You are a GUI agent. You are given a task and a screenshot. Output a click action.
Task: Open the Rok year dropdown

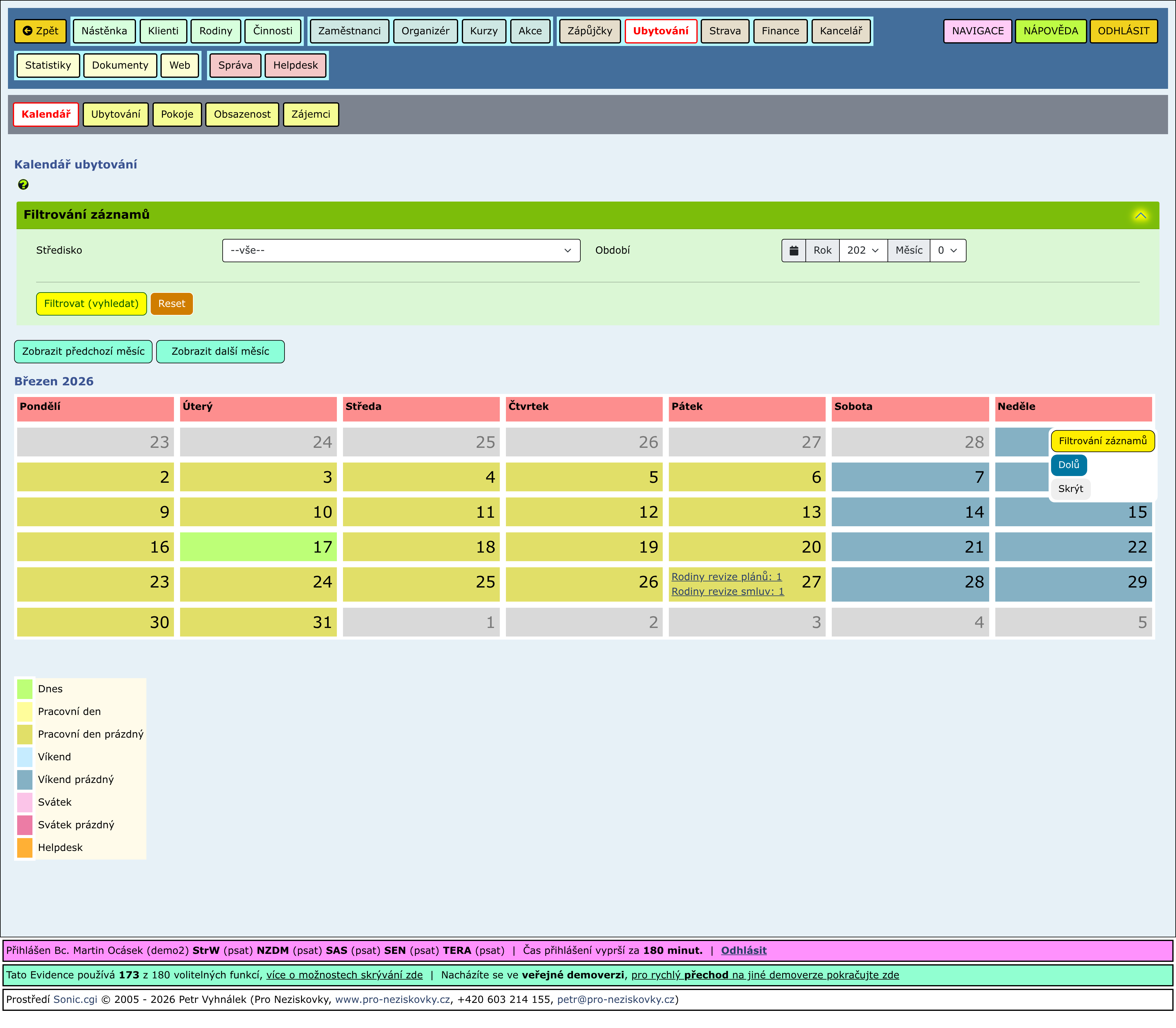point(862,251)
